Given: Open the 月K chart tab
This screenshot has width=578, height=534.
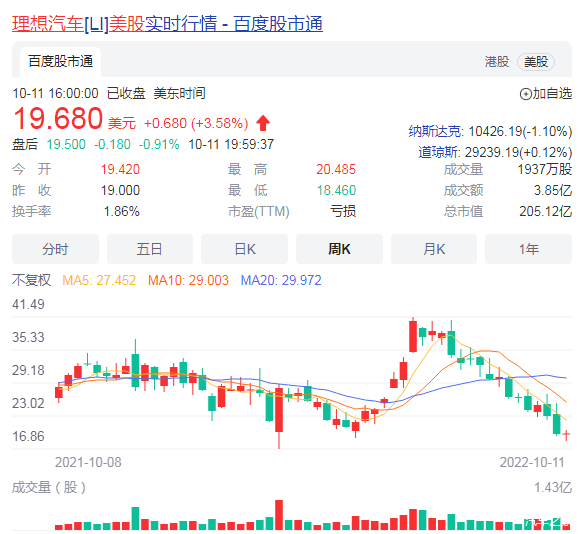Looking at the screenshot, I should point(434,249).
